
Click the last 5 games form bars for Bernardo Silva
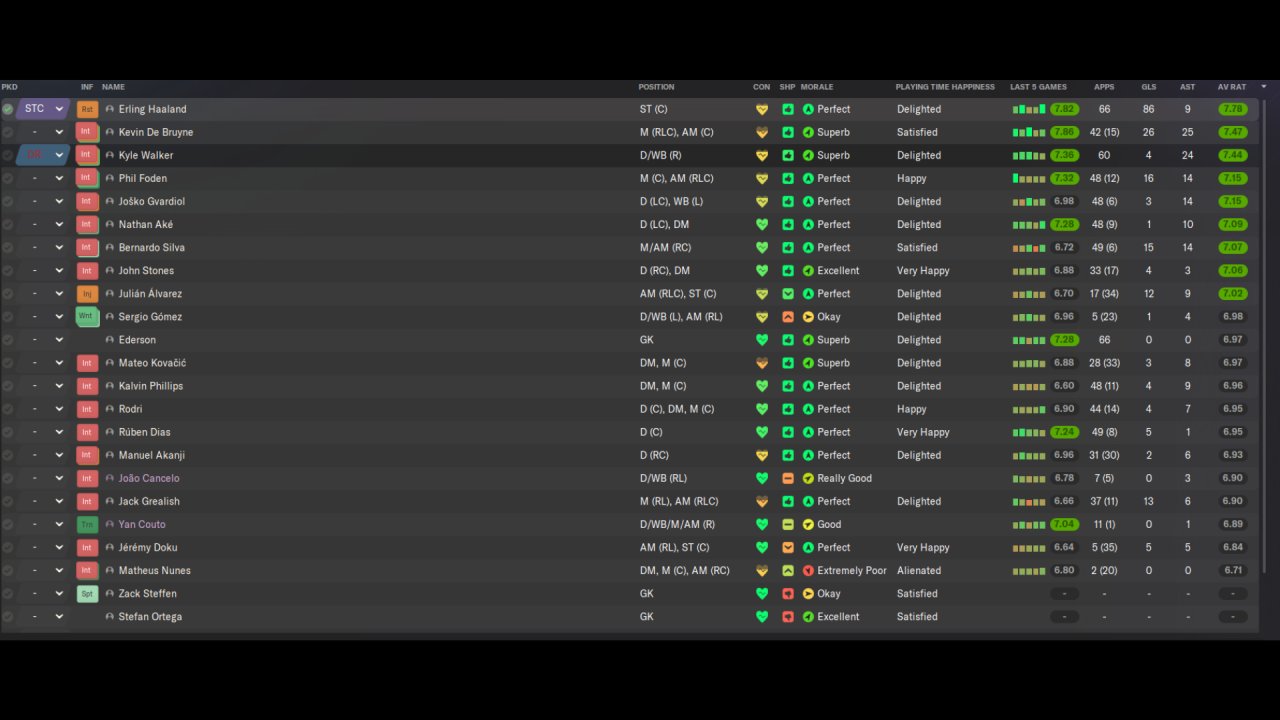click(1029, 248)
